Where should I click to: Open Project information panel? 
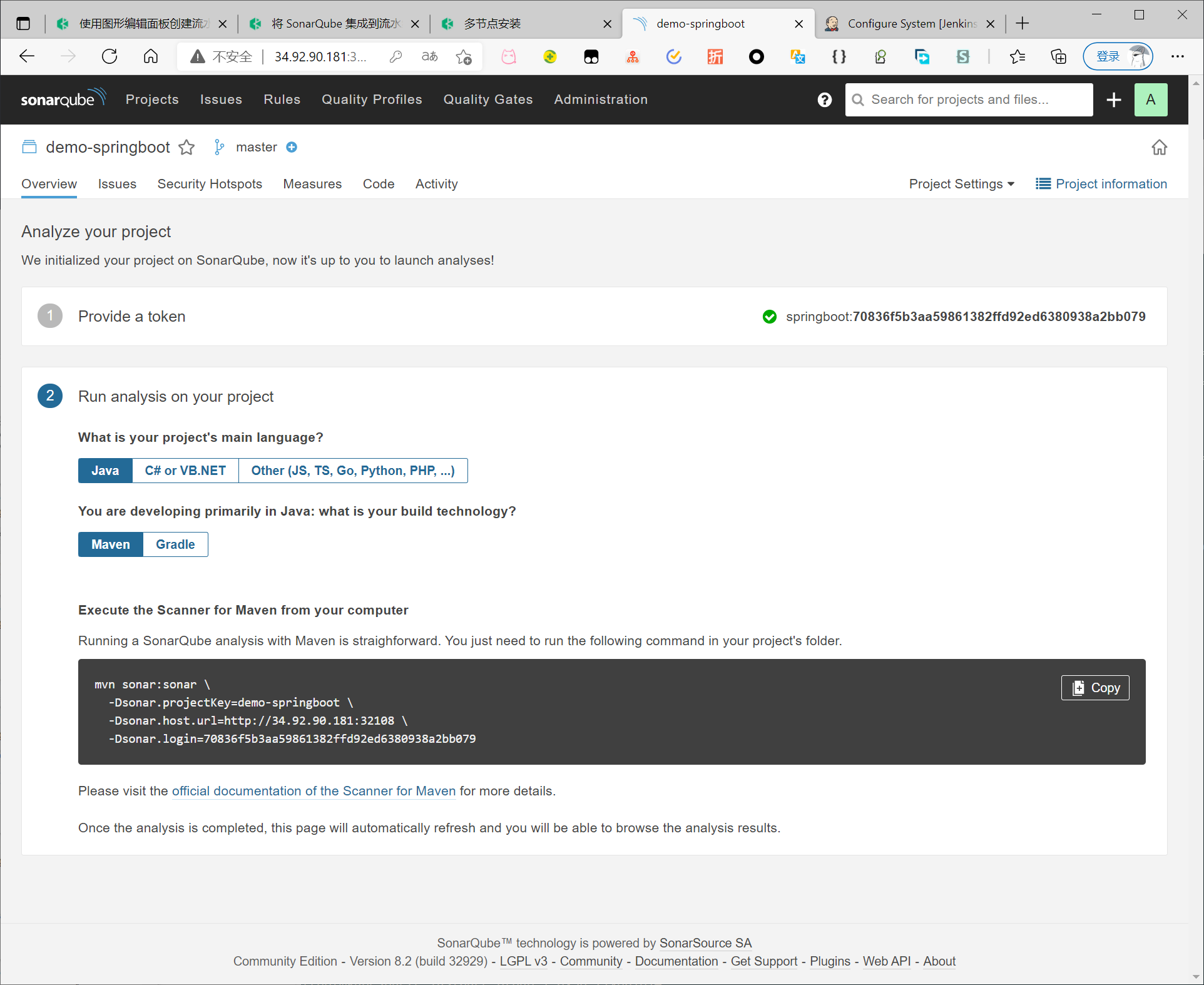pos(1101,184)
